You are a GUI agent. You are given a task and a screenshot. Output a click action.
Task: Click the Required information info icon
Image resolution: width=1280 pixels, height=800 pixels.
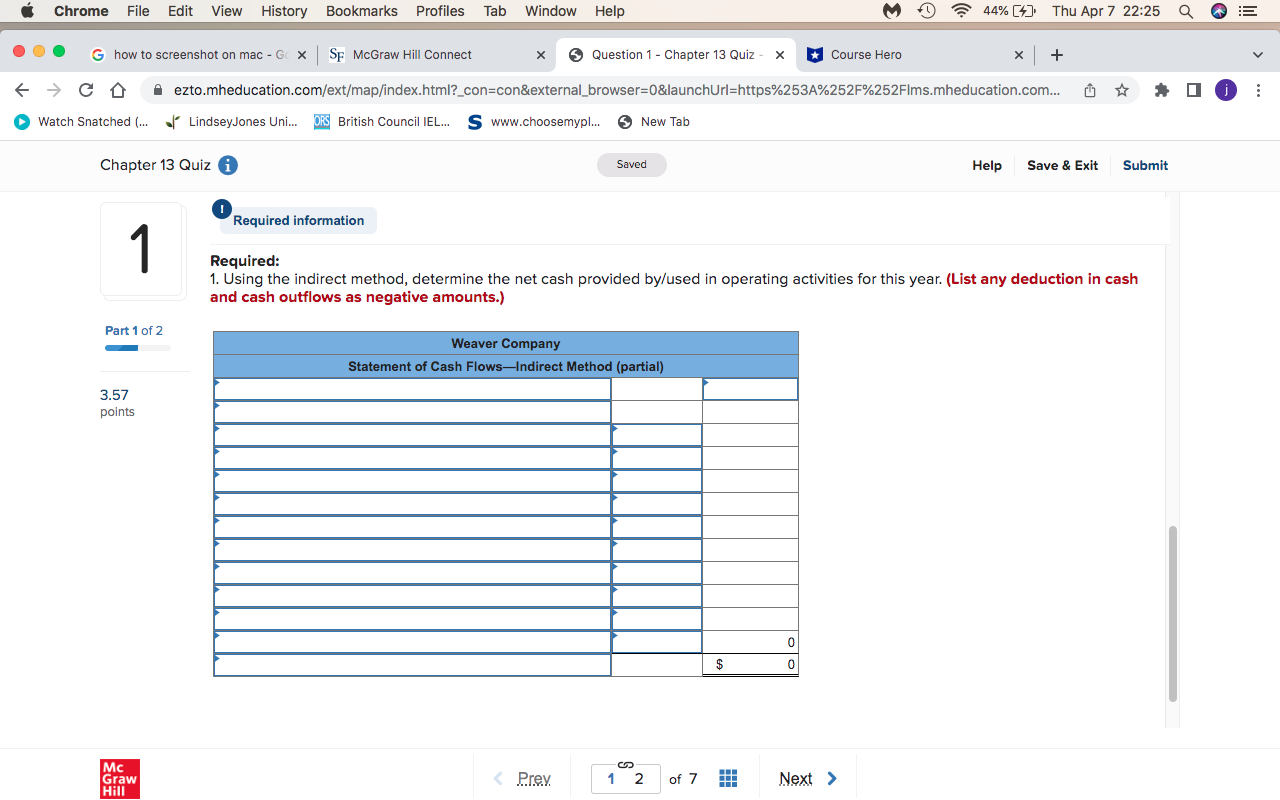221,209
